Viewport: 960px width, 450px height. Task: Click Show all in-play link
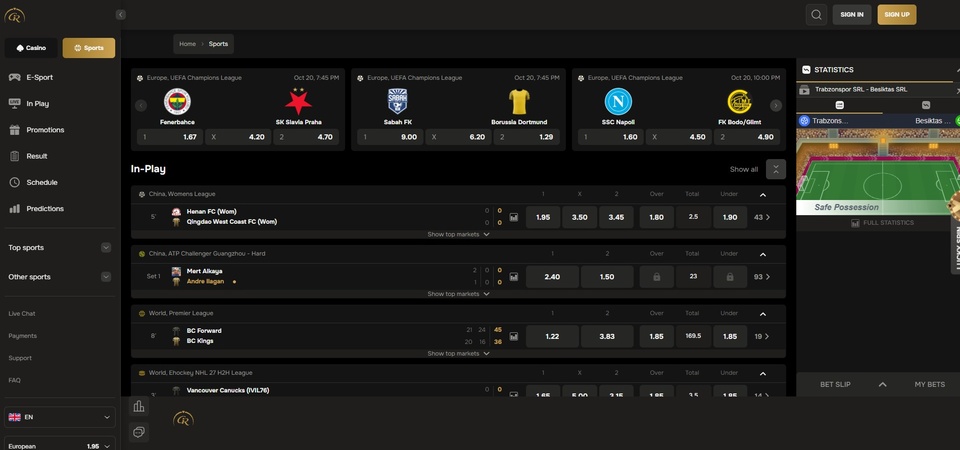tap(743, 170)
